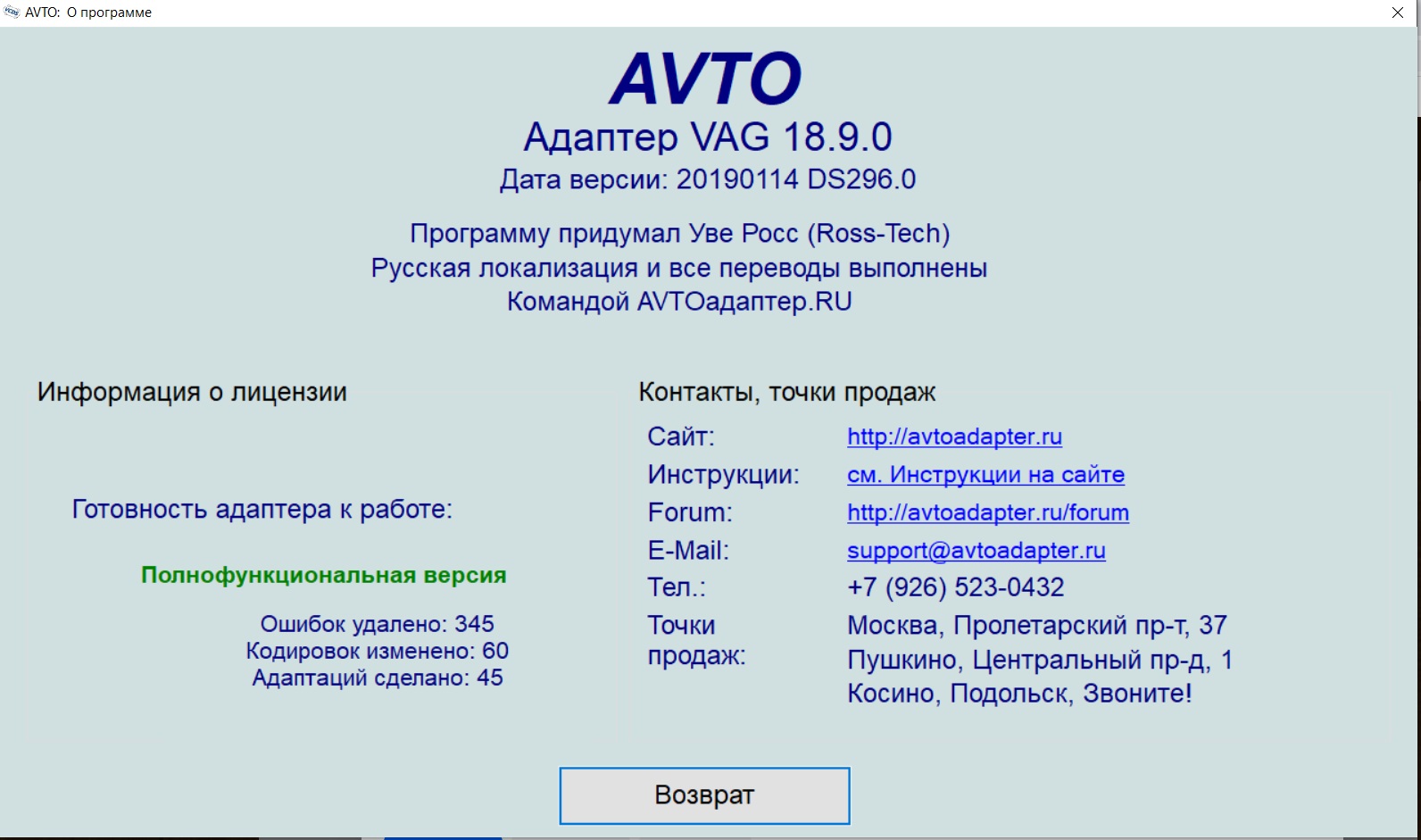Click the large AVTO logo heading
Image resolution: width=1421 pixels, height=840 pixels.
click(705, 79)
